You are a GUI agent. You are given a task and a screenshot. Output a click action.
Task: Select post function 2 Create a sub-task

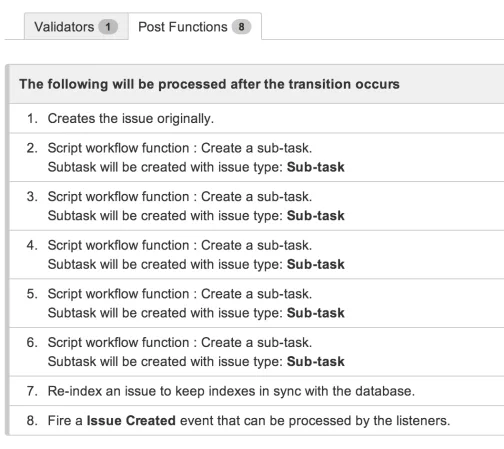click(257, 157)
